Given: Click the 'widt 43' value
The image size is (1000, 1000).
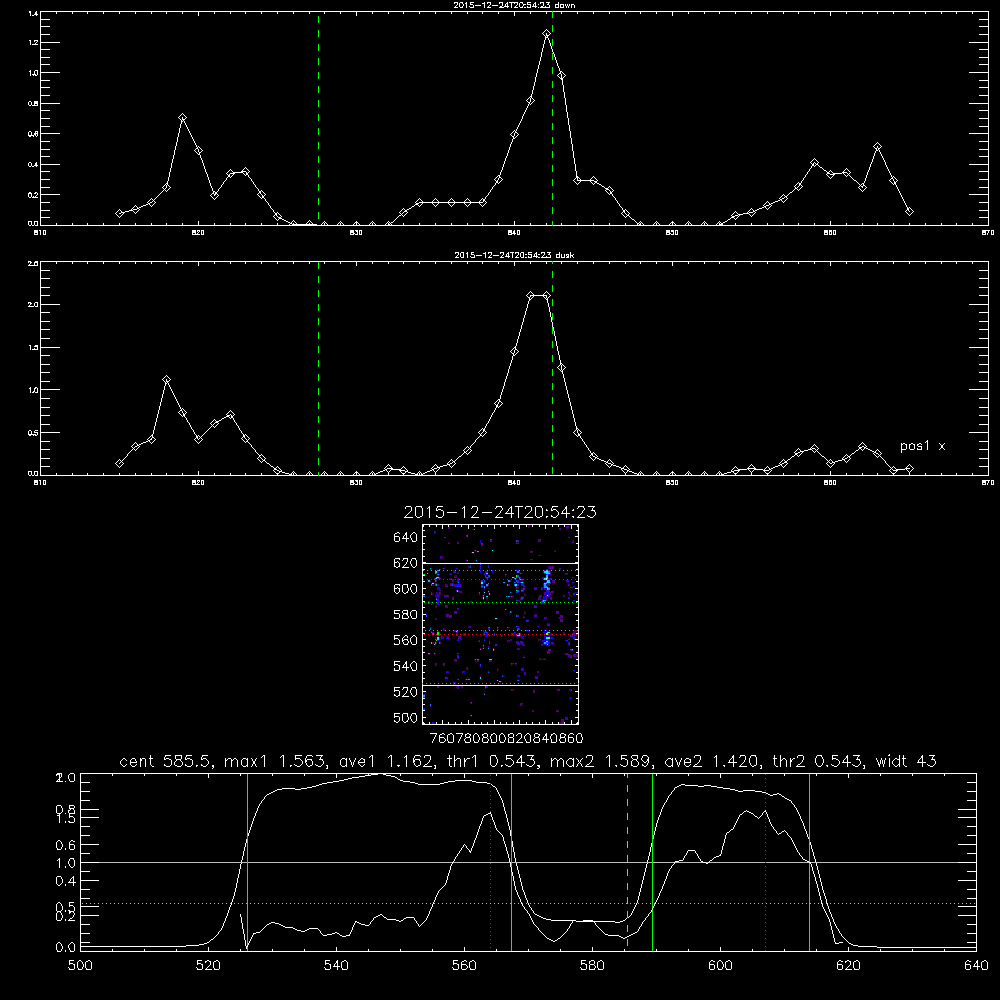Looking at the screenshot, I should (906, 761).
